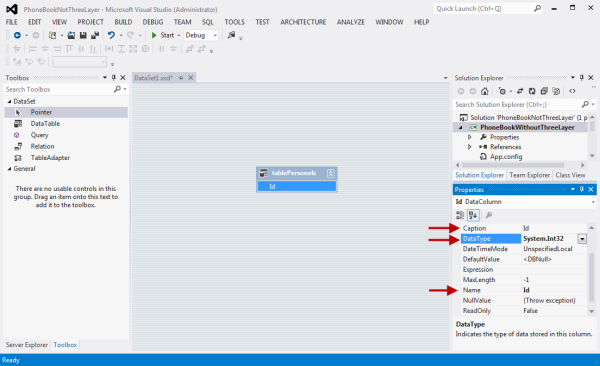Expand the Properties node in Solution Explorer

(470, 137)
